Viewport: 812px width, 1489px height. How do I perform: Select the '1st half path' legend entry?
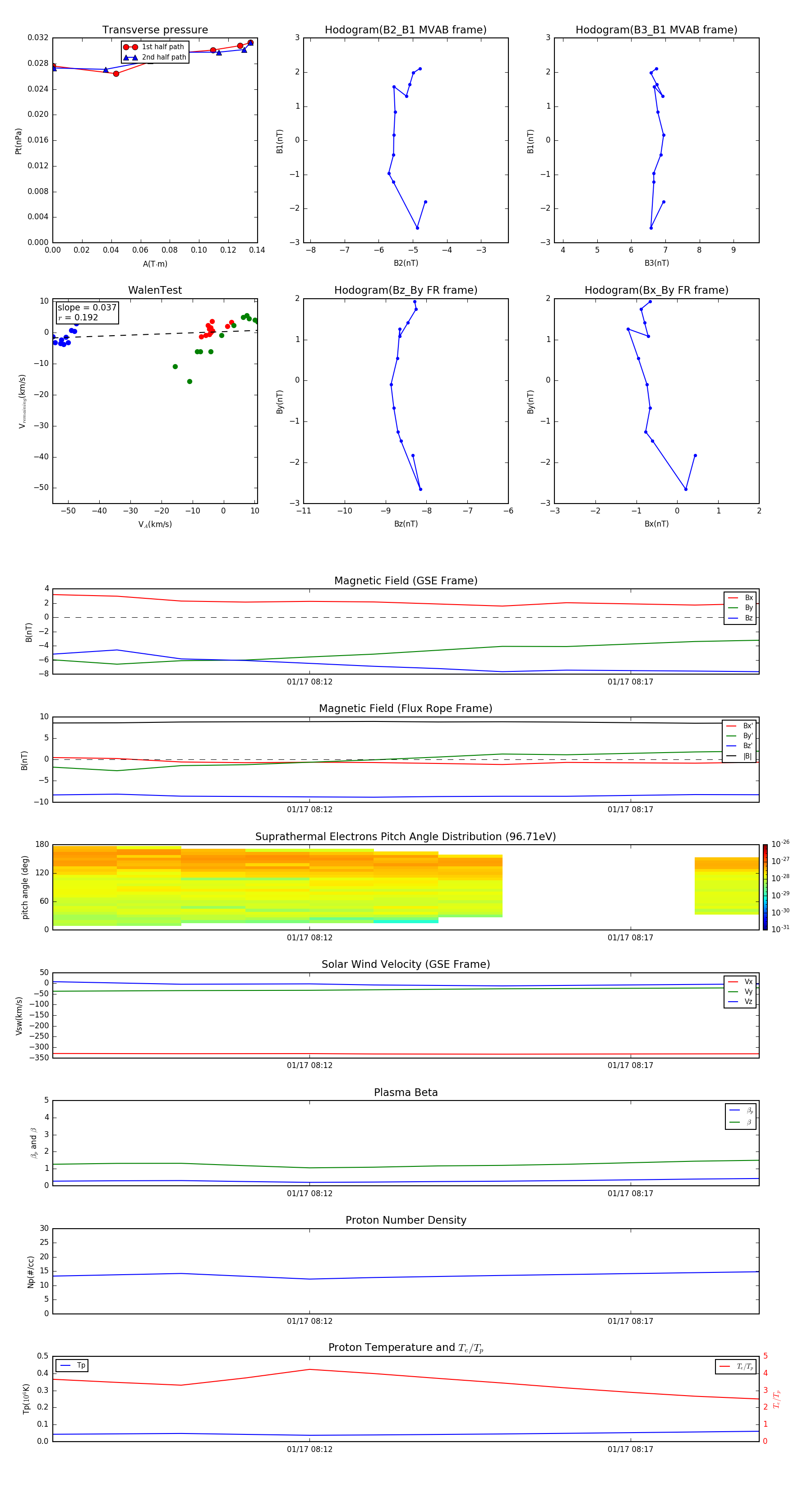pyautogui.click(x=155, y=47)
